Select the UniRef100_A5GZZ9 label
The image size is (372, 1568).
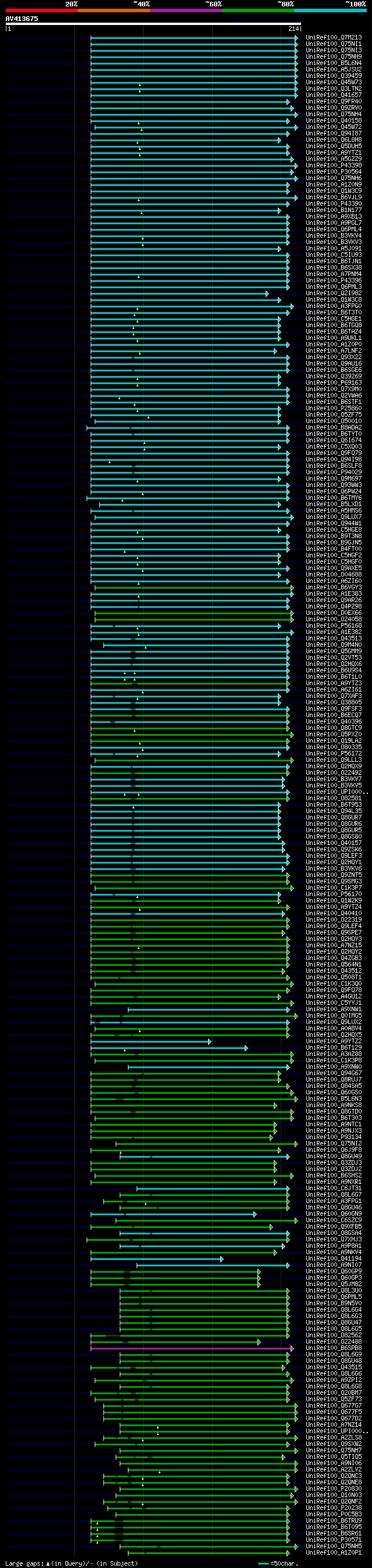(x=334, y=159)
